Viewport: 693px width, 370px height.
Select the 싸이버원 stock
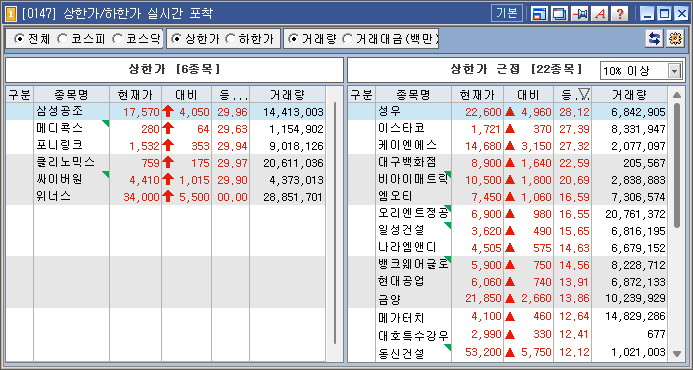pyautogui.click(x=59, y=180)
